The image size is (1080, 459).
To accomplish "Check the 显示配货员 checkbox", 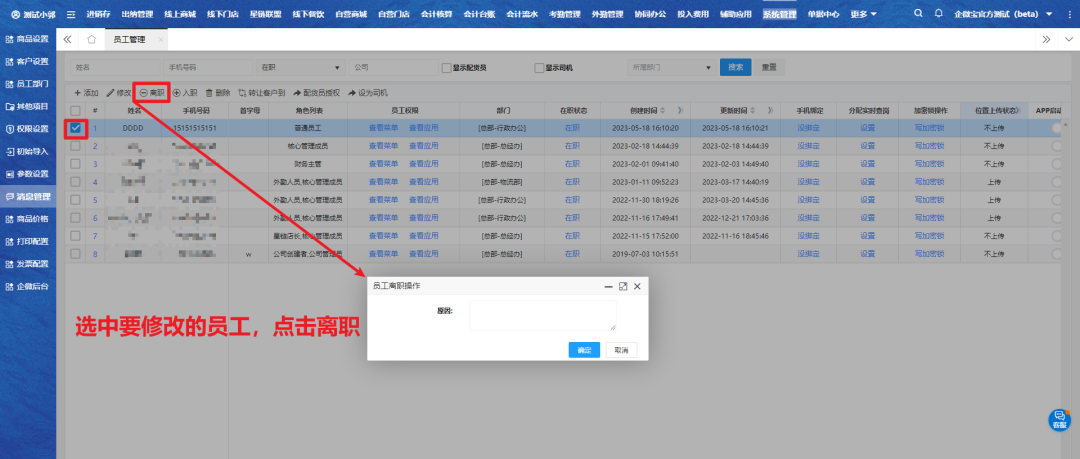I will click(447, 67).
